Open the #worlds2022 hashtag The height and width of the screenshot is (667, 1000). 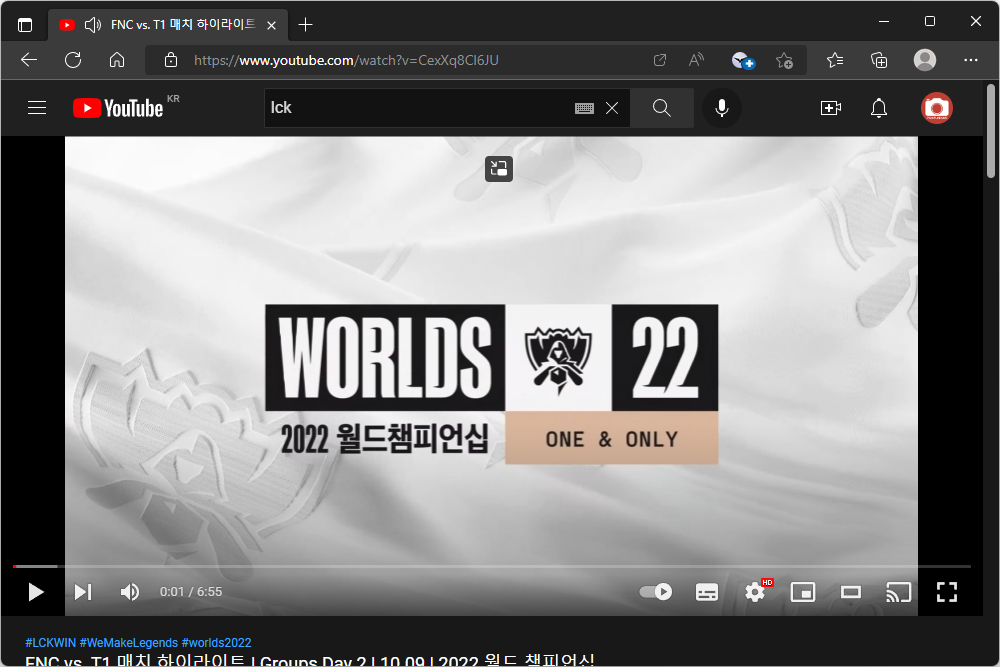(x=216, y=643)
